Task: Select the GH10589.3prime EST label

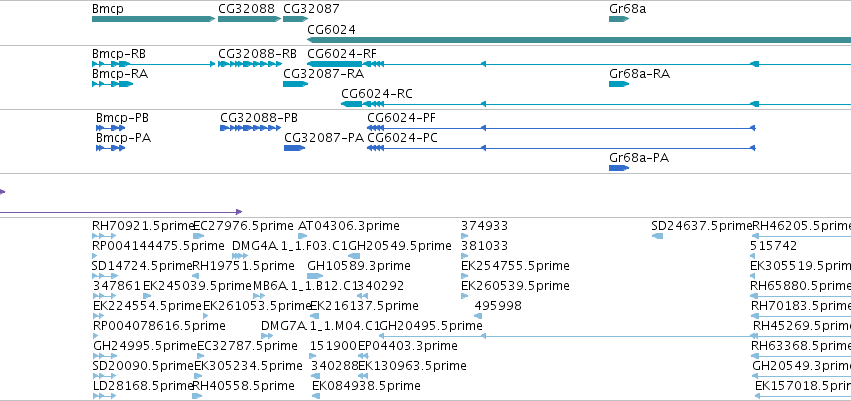Action: pos(359,266)
